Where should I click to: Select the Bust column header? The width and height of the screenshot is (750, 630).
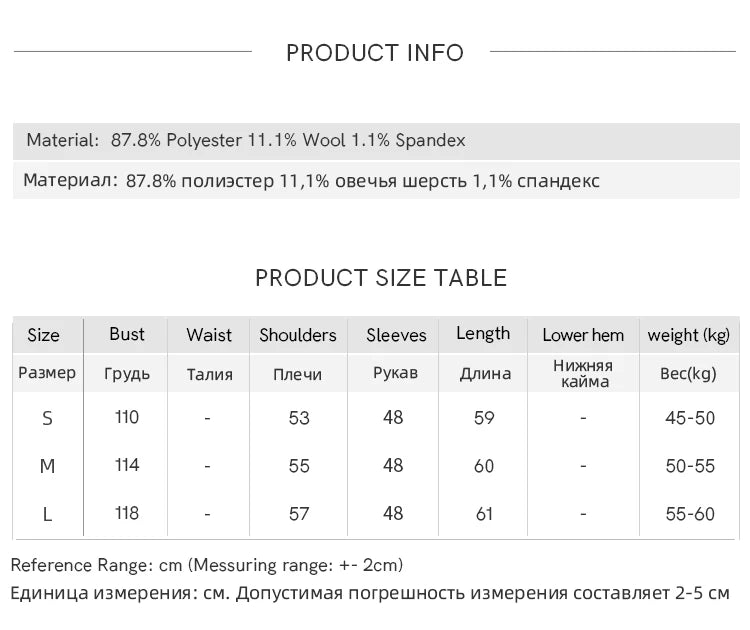point(127,334)
